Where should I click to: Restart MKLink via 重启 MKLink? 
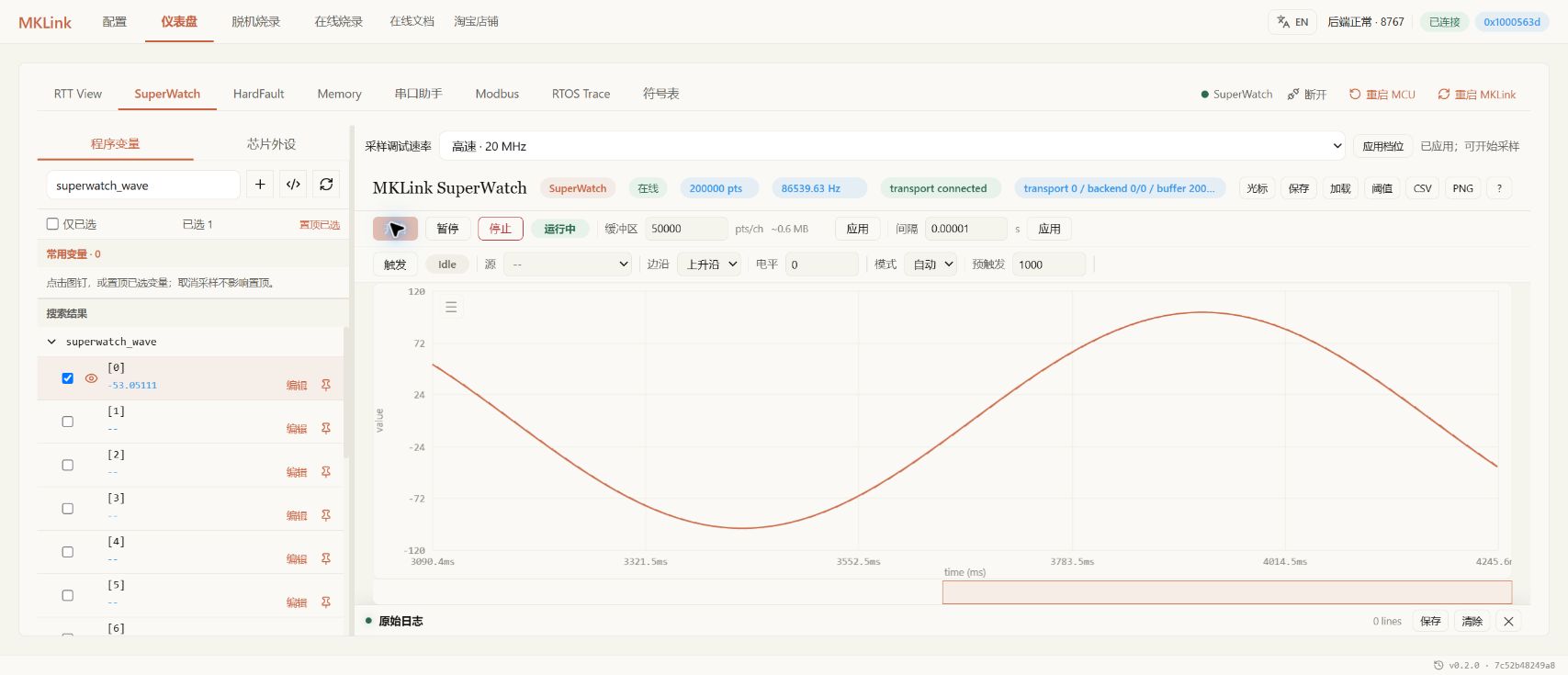[1477, 95]
